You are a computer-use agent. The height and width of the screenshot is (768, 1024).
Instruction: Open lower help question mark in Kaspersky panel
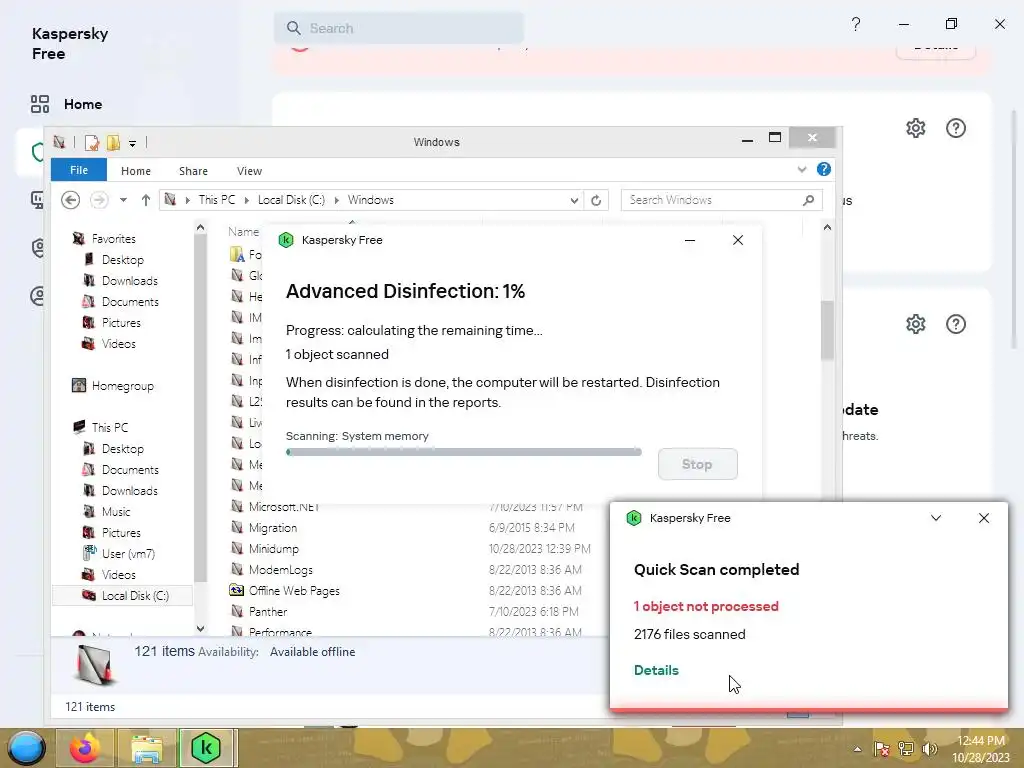pyautogui.click(x=955, y=324)
